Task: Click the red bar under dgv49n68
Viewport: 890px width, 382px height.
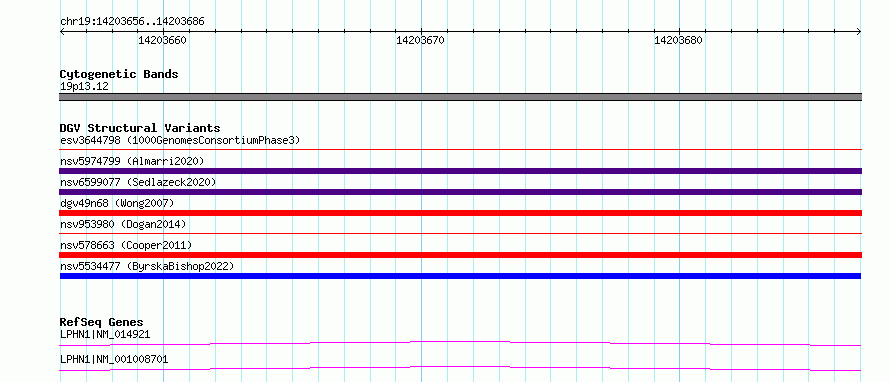Action: point(460,213)
